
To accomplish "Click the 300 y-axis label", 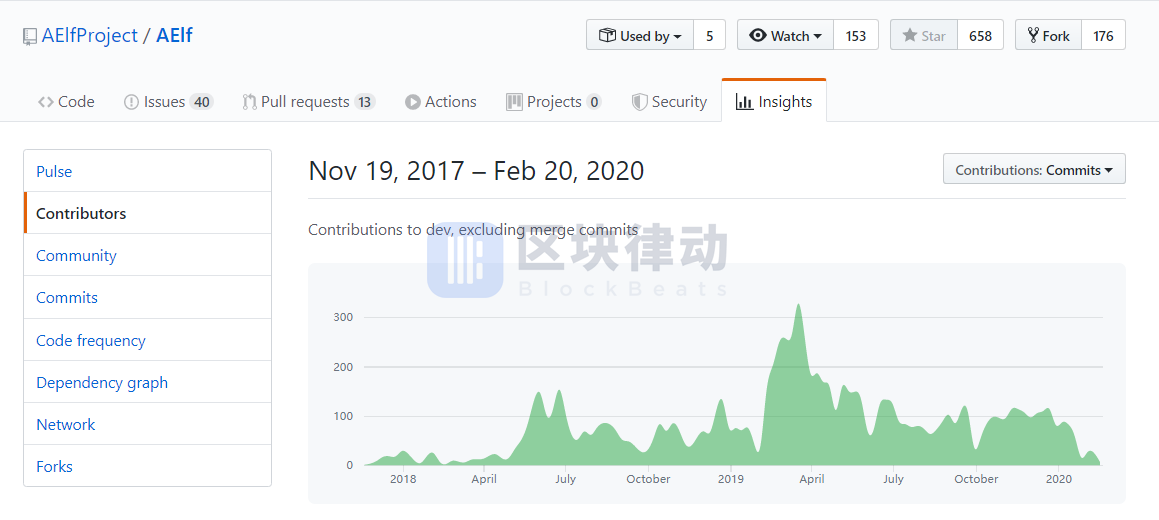I will (x=343, y=317).
